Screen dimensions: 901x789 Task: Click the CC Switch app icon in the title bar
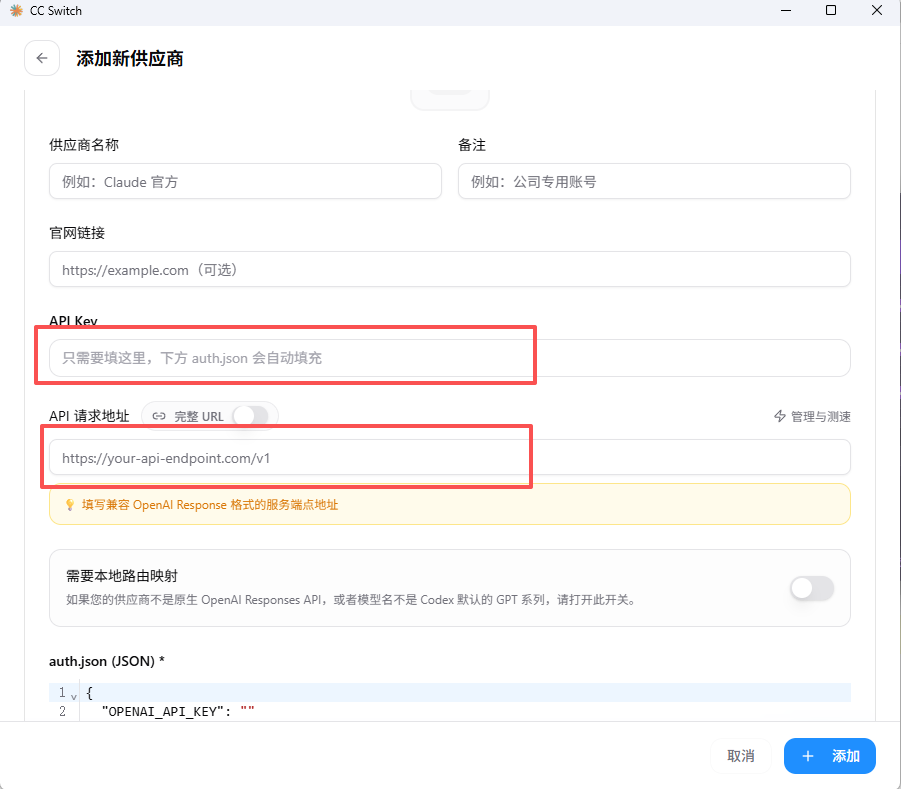pyautogui.click(x=17, y=10)
